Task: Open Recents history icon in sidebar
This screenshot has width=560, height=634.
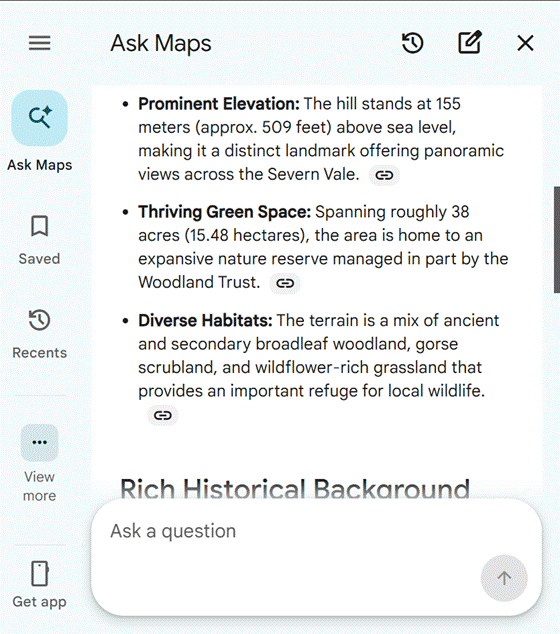Action: [x=40, y=320]
